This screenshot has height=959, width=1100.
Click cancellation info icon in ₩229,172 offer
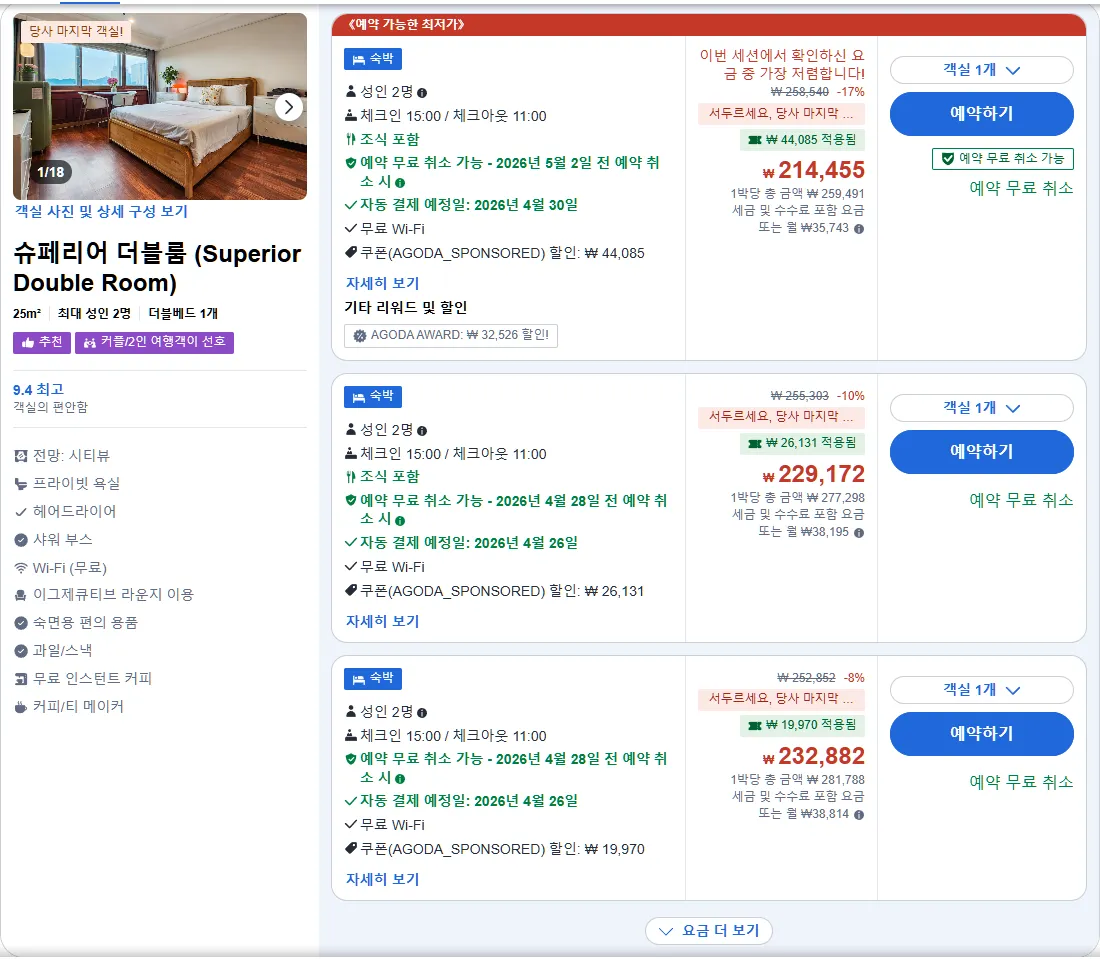coord(400,521)
